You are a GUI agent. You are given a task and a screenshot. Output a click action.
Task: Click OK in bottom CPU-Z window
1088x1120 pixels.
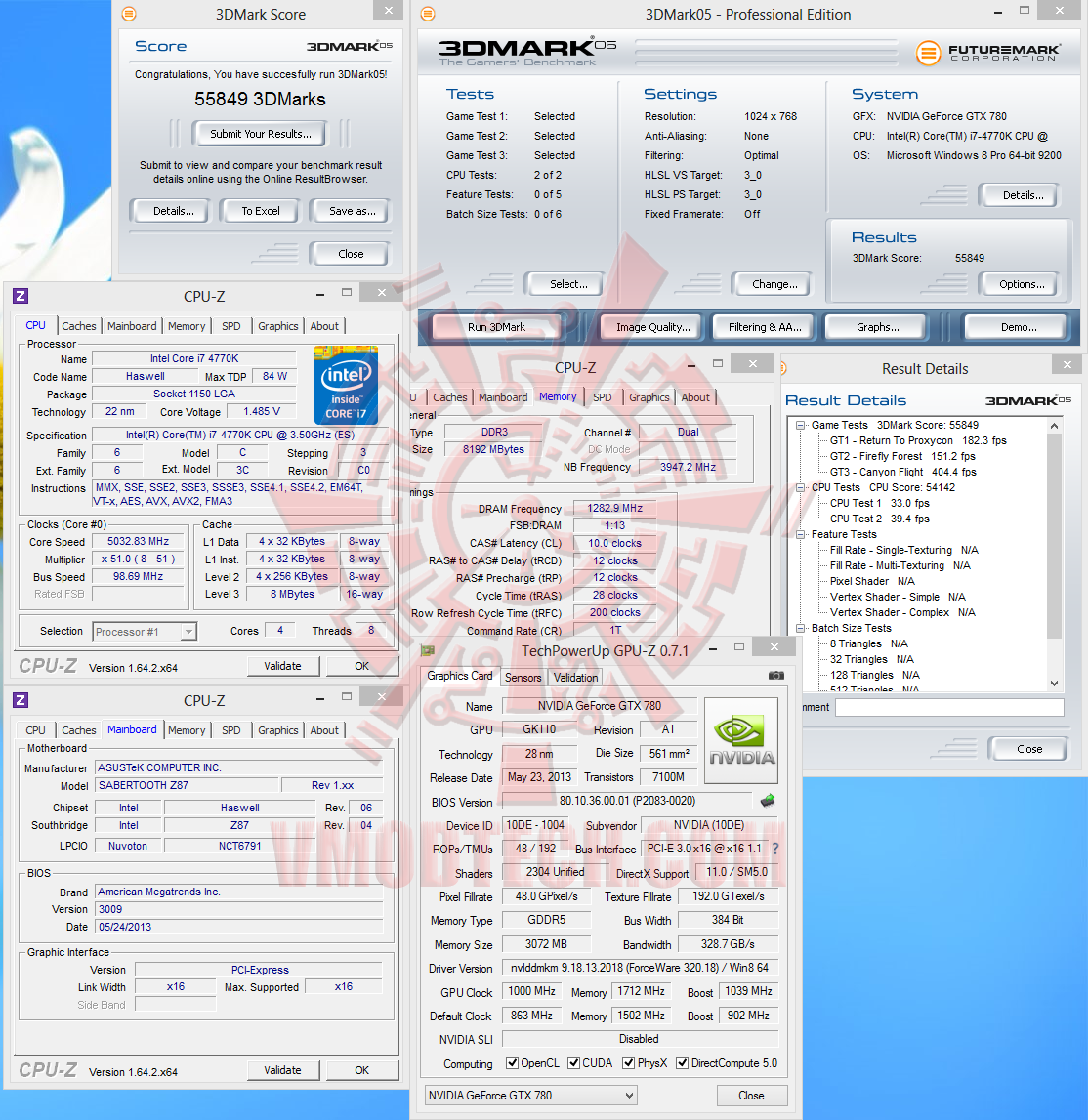click(x=362, y=1070)
